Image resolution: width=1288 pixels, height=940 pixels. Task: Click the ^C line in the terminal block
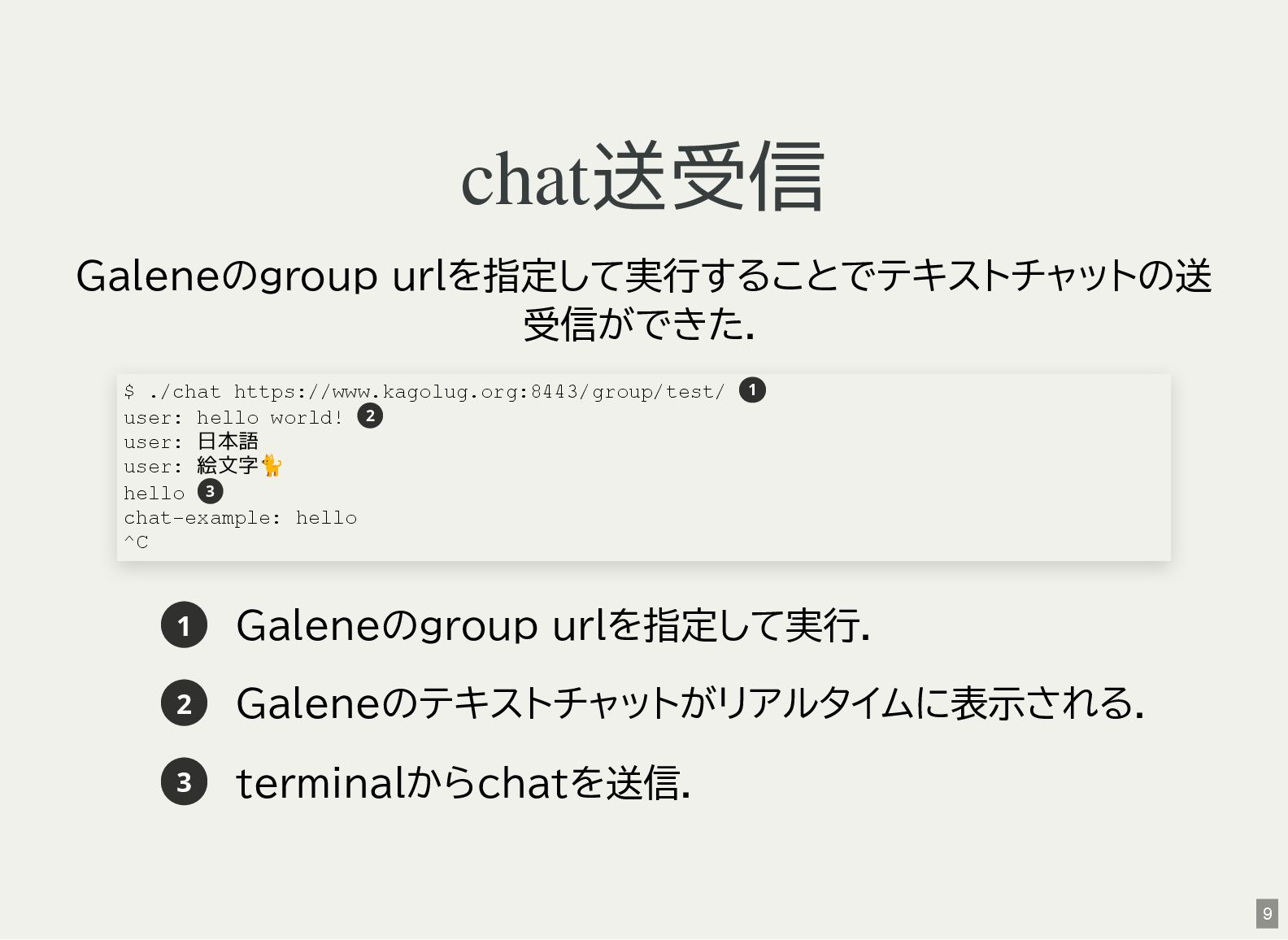point(136,542)
